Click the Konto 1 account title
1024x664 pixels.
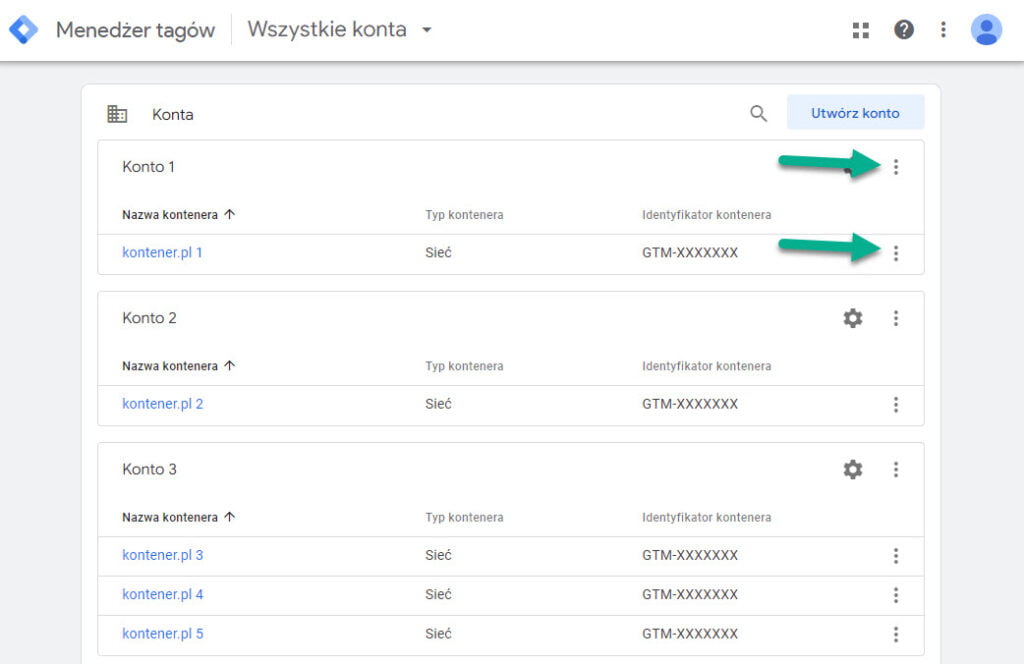click(x=148, y=166)
